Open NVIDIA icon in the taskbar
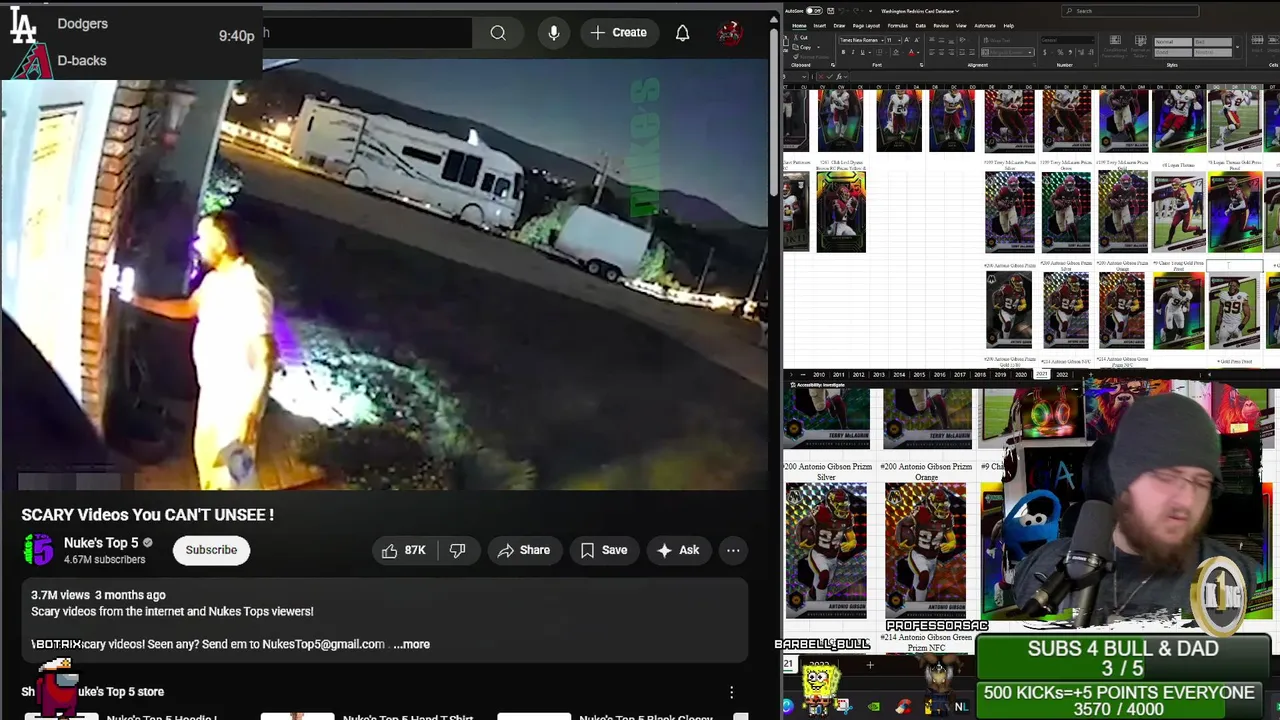The width and height of the screenshot is (1280, 720). [x=874, y=707]
